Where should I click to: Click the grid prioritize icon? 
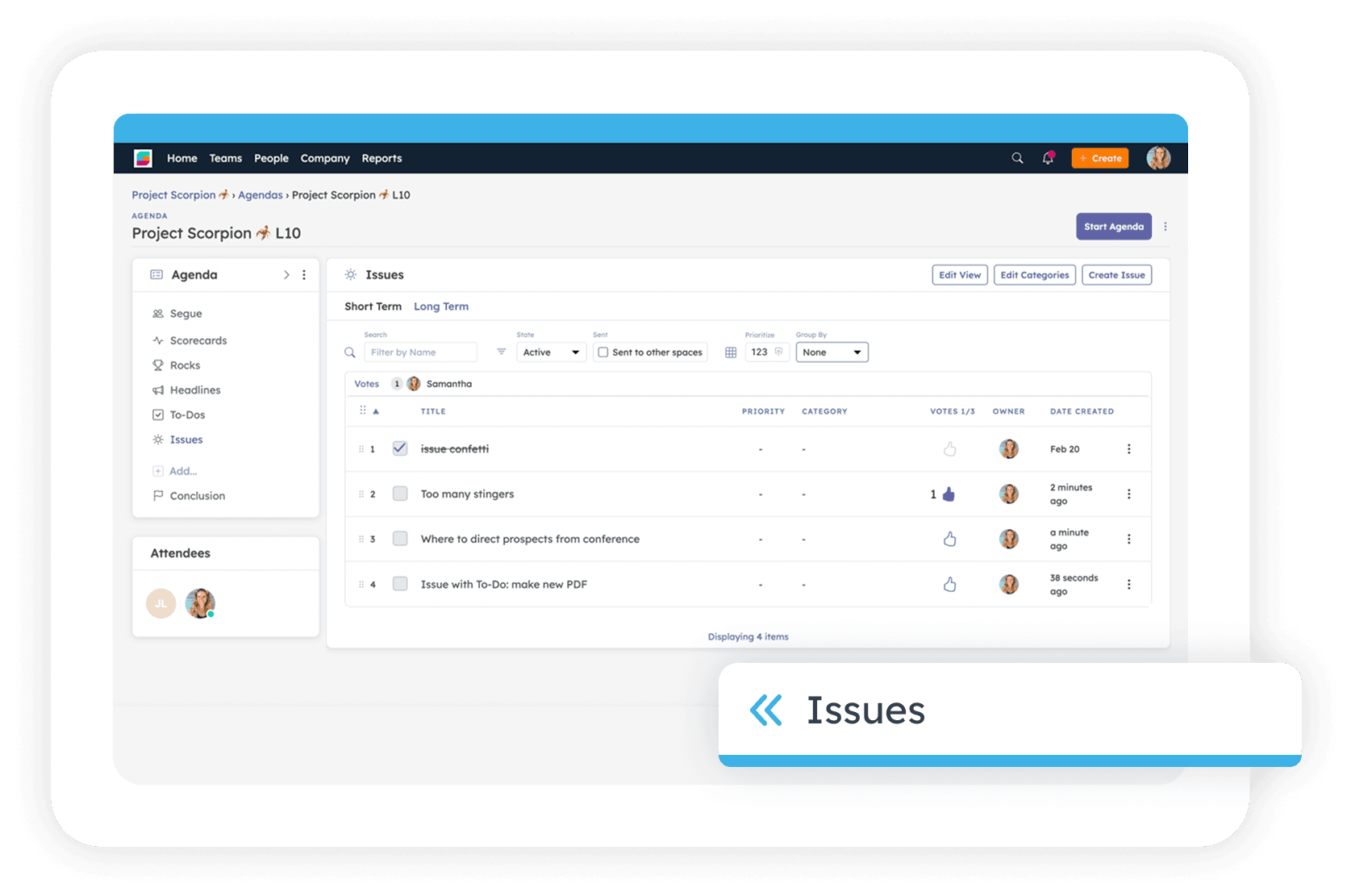coord(731,352)
